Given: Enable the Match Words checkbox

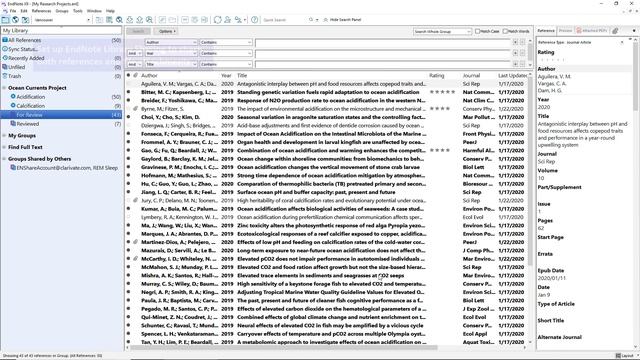Looking at the screenshot, I should [505, 31].
